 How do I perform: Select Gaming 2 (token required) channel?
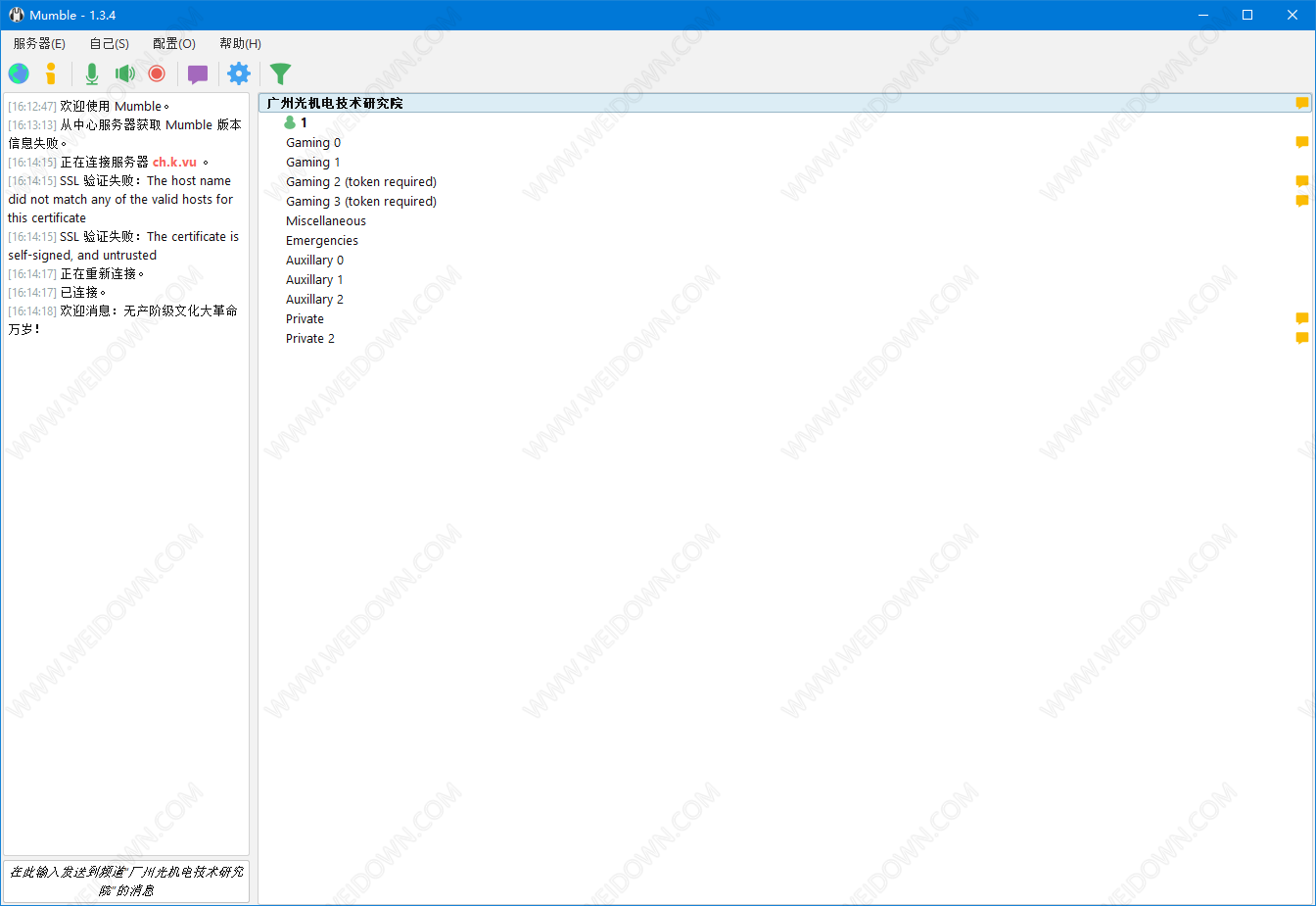pos(361,181)
